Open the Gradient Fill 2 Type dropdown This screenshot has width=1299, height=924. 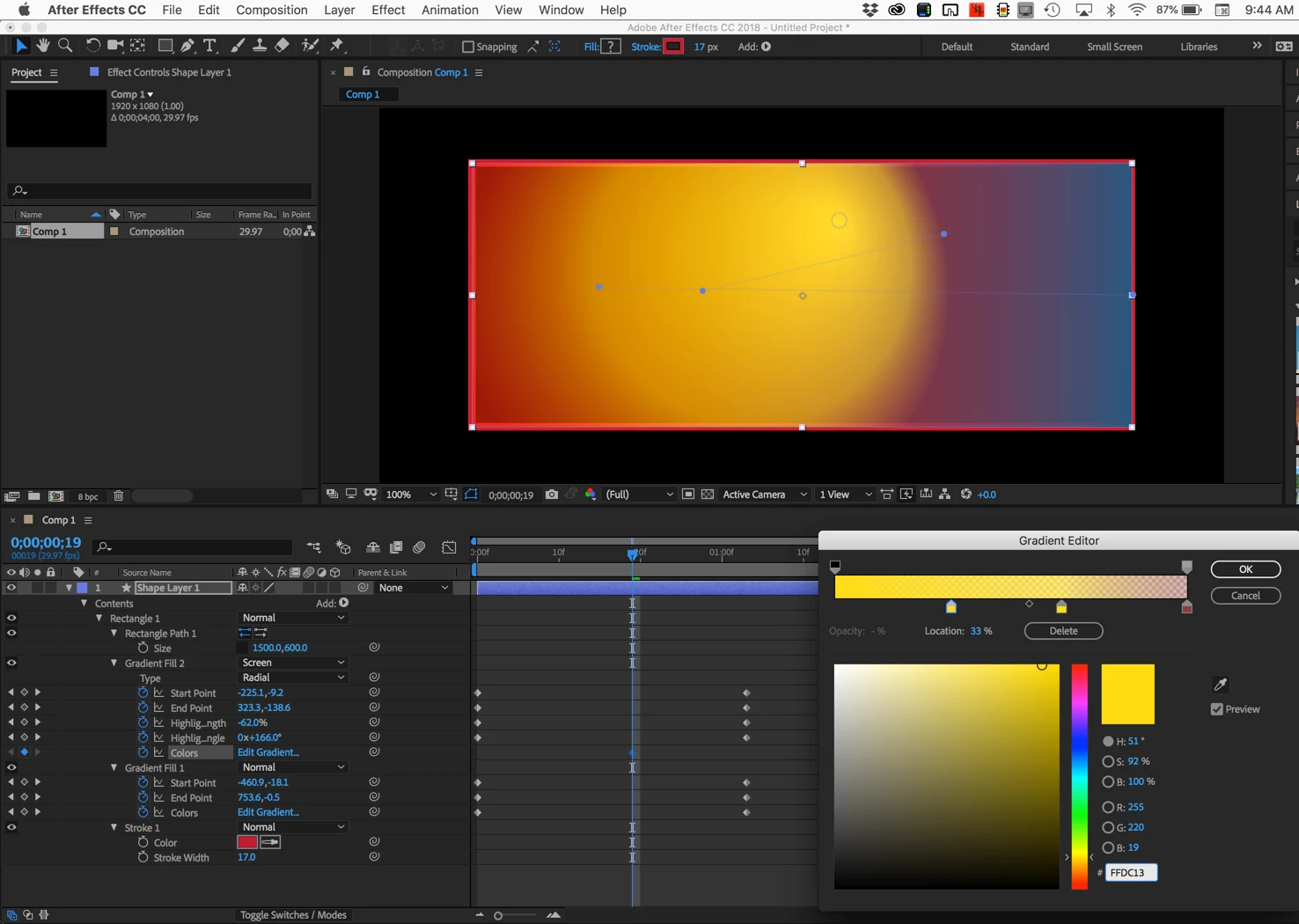pos(292,678)
